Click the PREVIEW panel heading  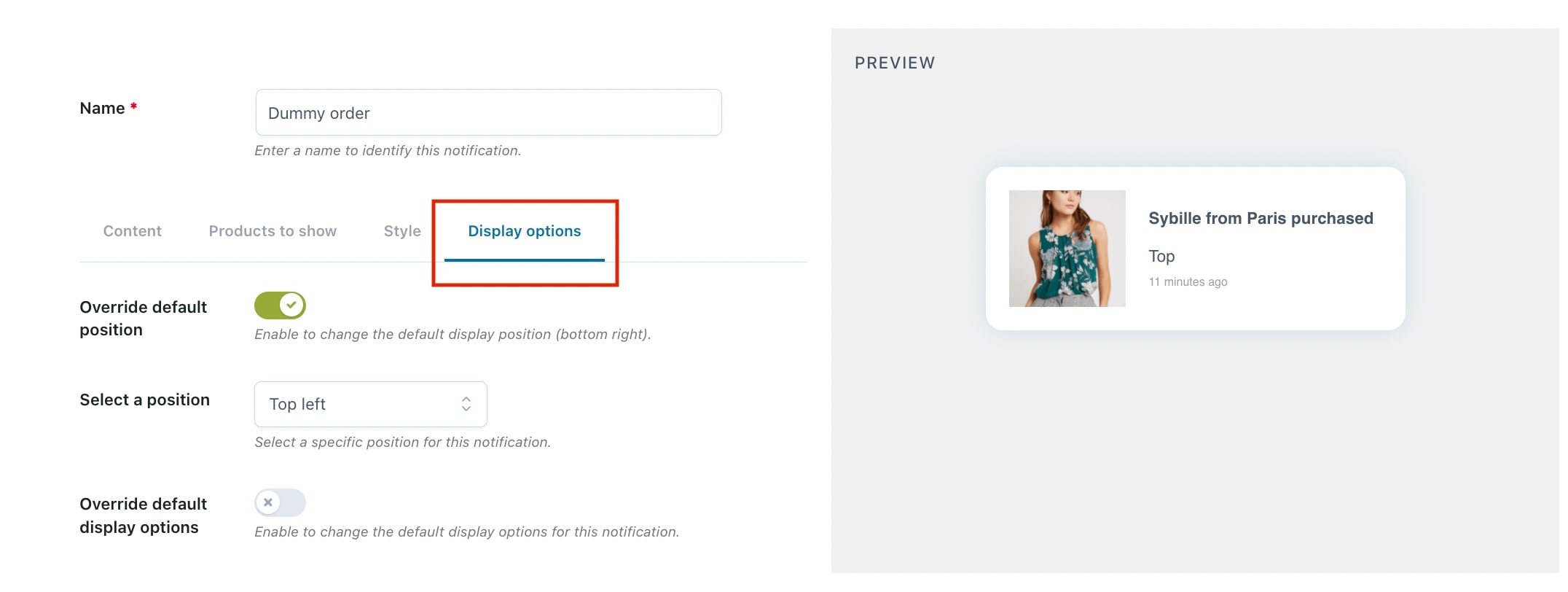(x=895, y=63)
